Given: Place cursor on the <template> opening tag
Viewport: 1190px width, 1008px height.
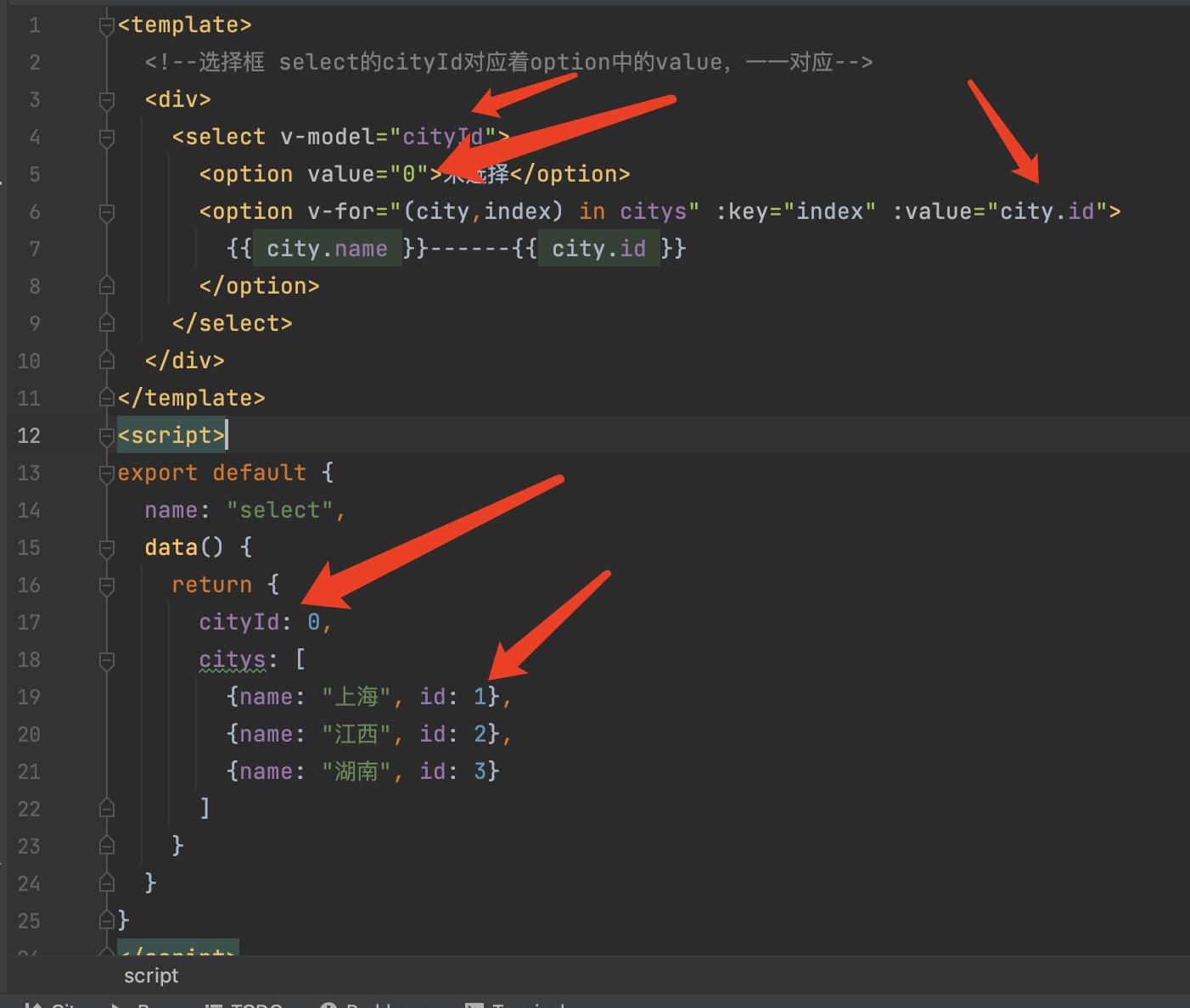Looking at the screenshot, I should pyautogui.click(x=184, y=25).
